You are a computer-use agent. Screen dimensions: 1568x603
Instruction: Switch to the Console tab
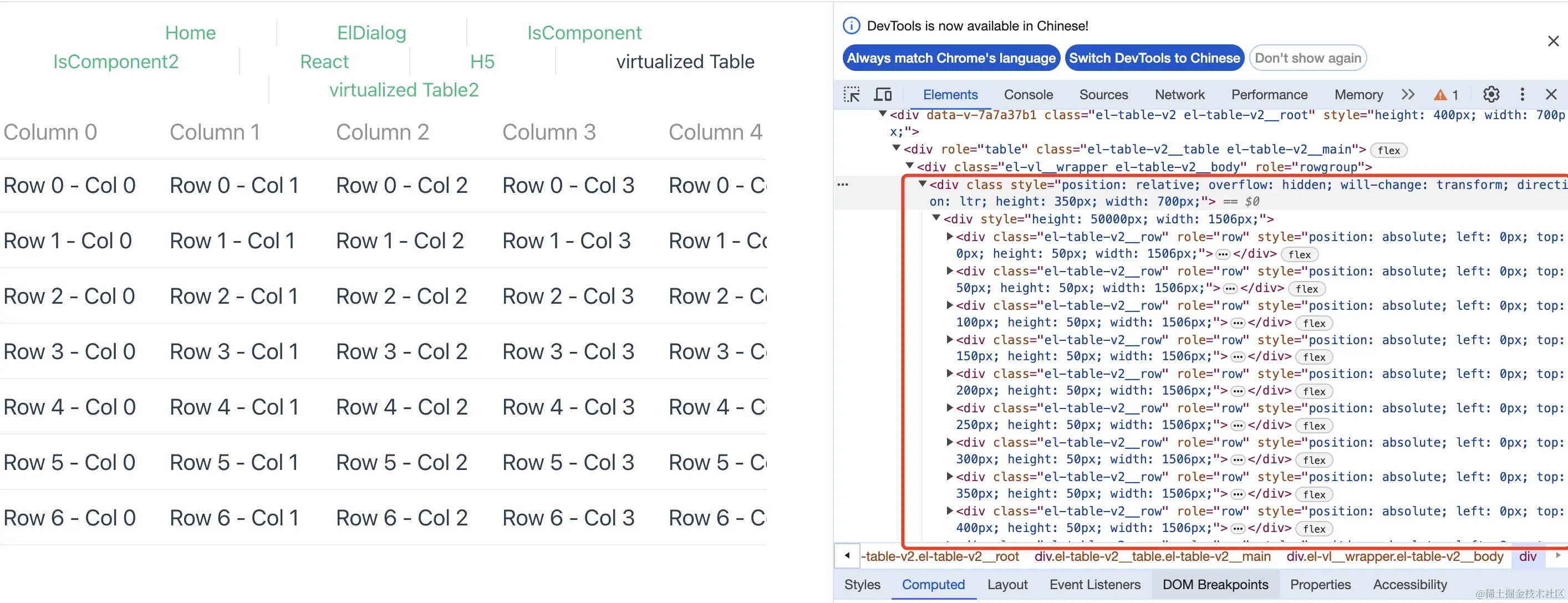(x=1028, y=94)
